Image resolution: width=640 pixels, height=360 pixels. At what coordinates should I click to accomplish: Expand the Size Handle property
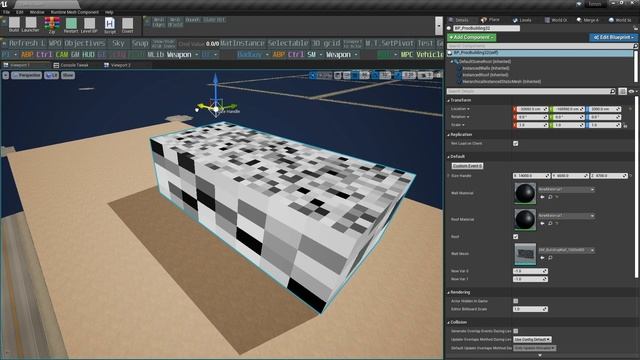[x=449, y=176]
